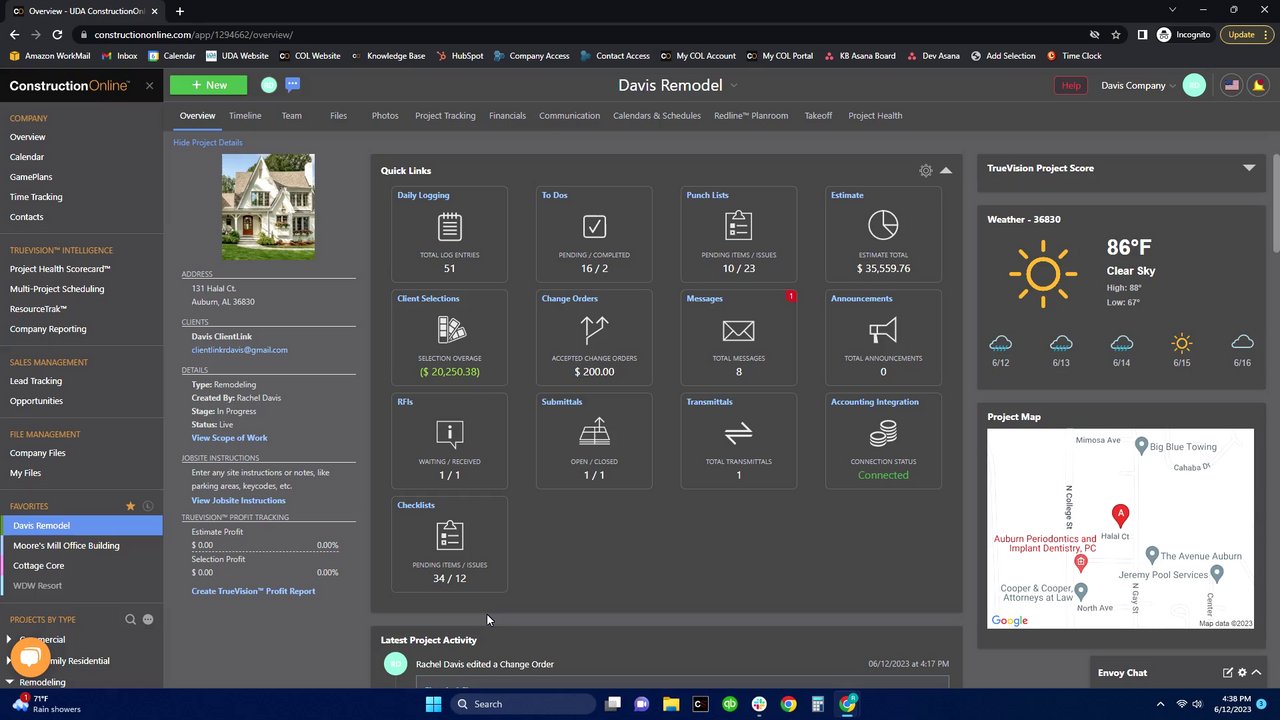The image size is (1280, 720).
Task: Expand the Envoy Chat panel
Action: pos(1257,673)
